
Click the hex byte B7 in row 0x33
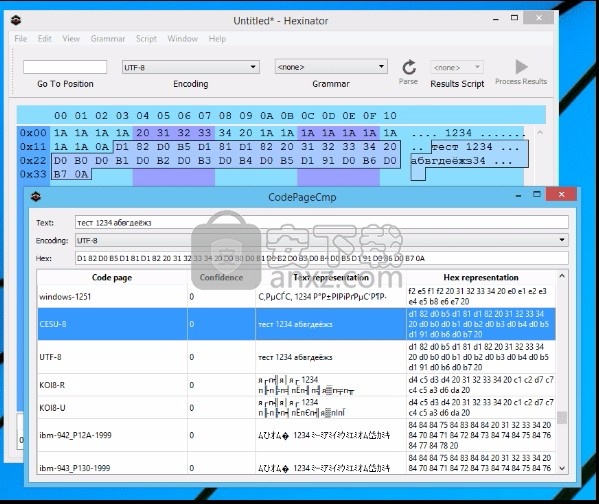(x=60, y=174)
